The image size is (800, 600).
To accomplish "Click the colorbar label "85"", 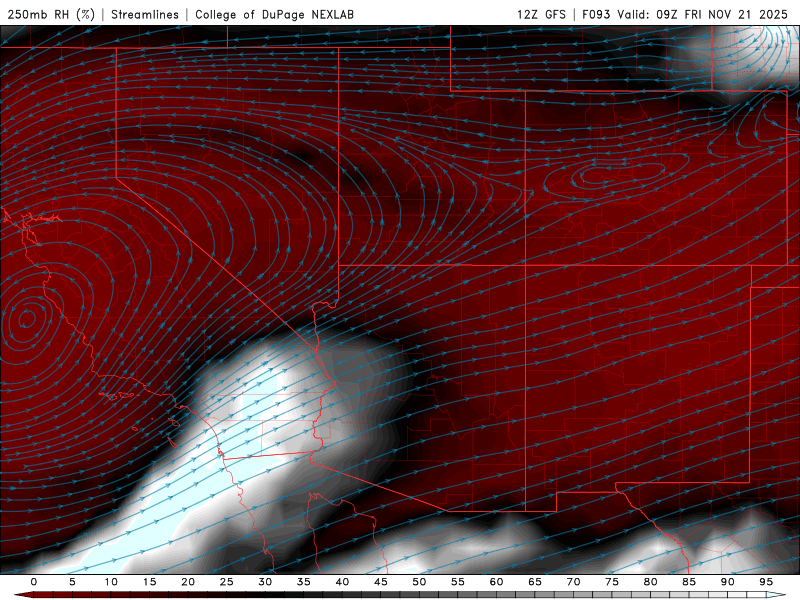I will pos(689,582).
